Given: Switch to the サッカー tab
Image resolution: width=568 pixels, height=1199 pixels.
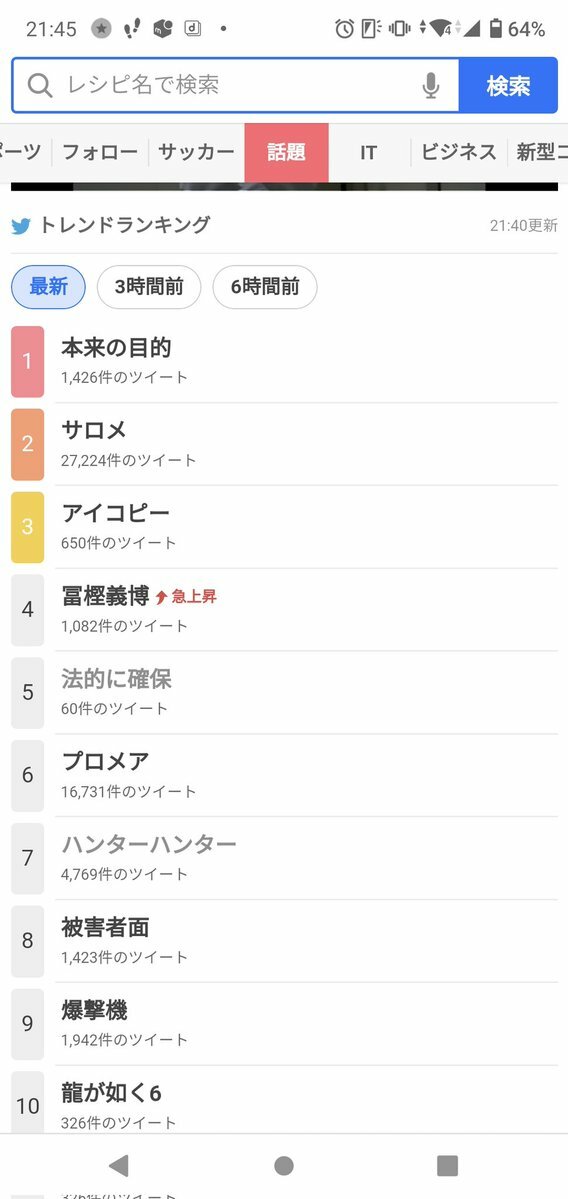Looking at the screenshot, I should [196, 152].
